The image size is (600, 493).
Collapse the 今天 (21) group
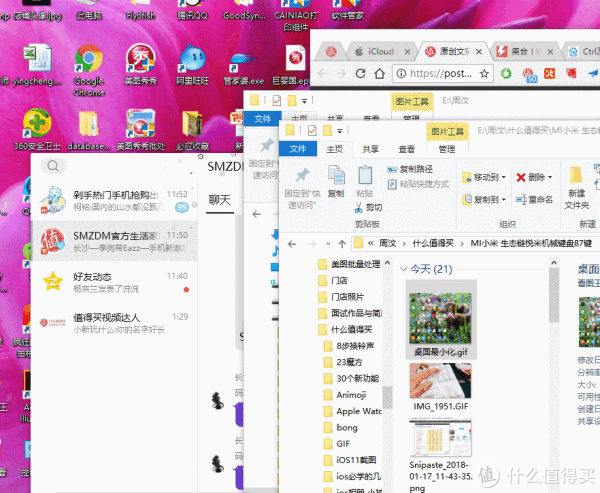pos(403,269)
